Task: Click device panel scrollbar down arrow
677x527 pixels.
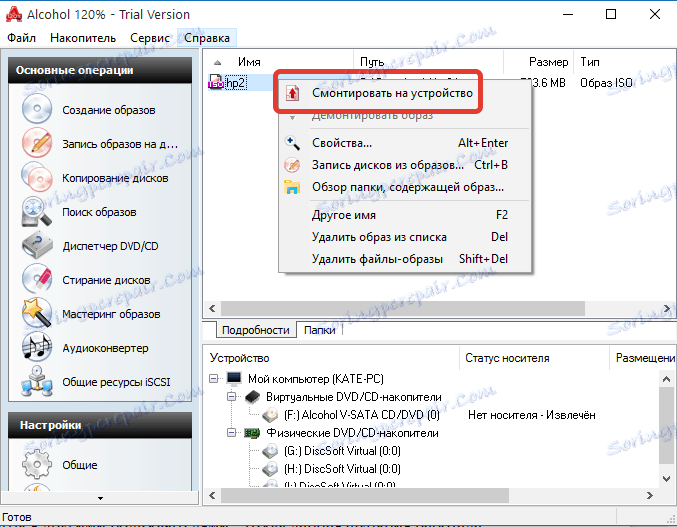Action: [x=666, y=479]
